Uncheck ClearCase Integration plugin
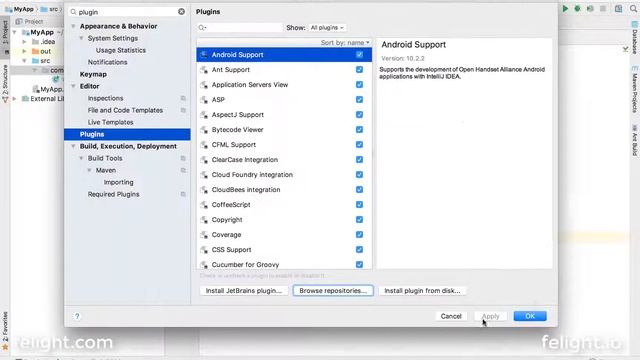Screen dimensions: 640x360 point(359,160)
